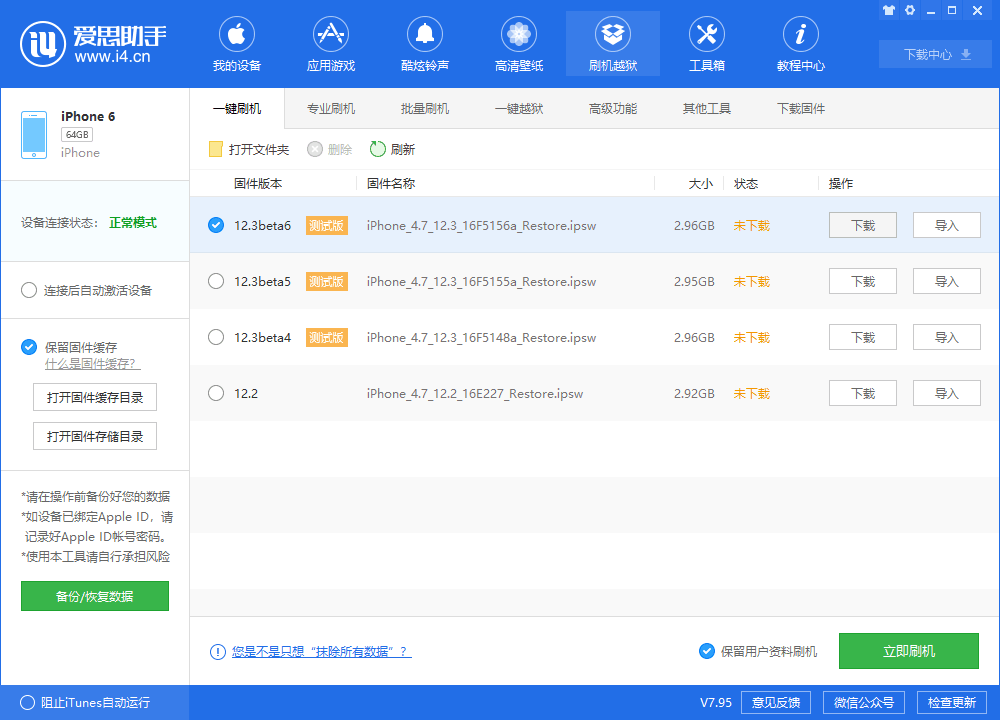Open the 应用游戏 (Apps & Games) section
This screenshot has width=1000, height=720.
click(x=330, y=43)
